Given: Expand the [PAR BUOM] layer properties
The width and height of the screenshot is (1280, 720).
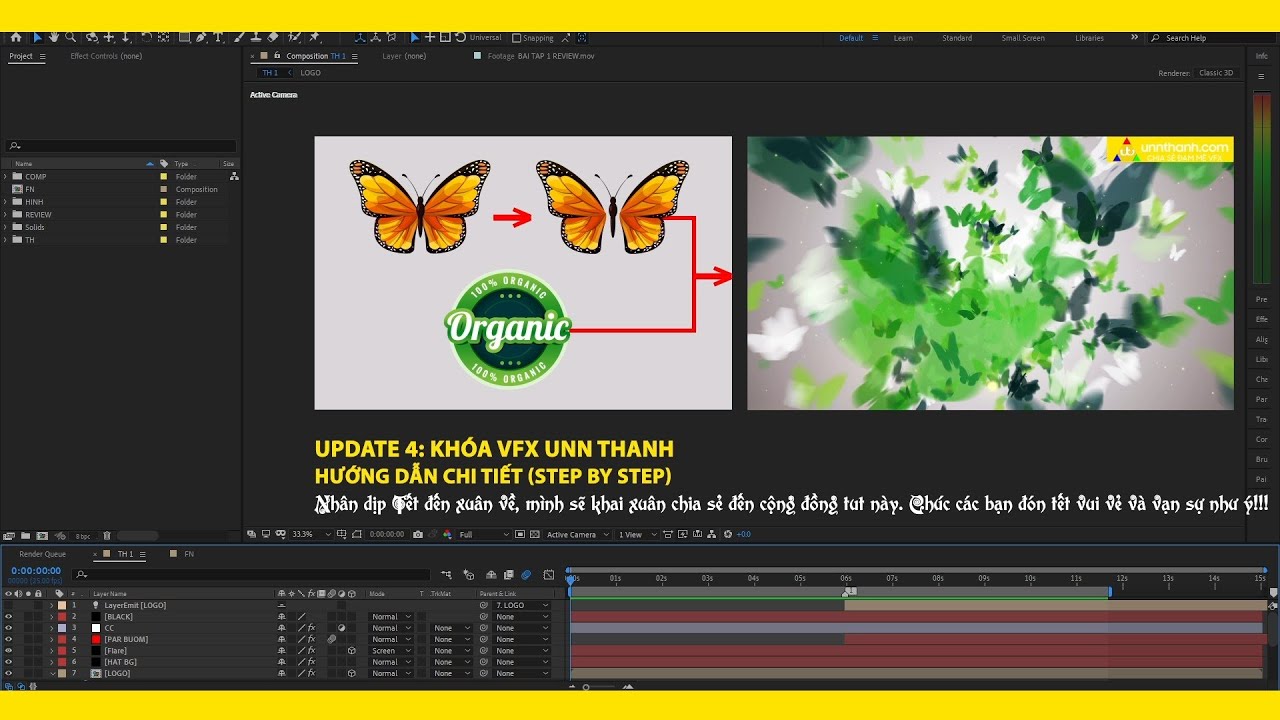Looking at the screenshot, I should click(52, 639).
